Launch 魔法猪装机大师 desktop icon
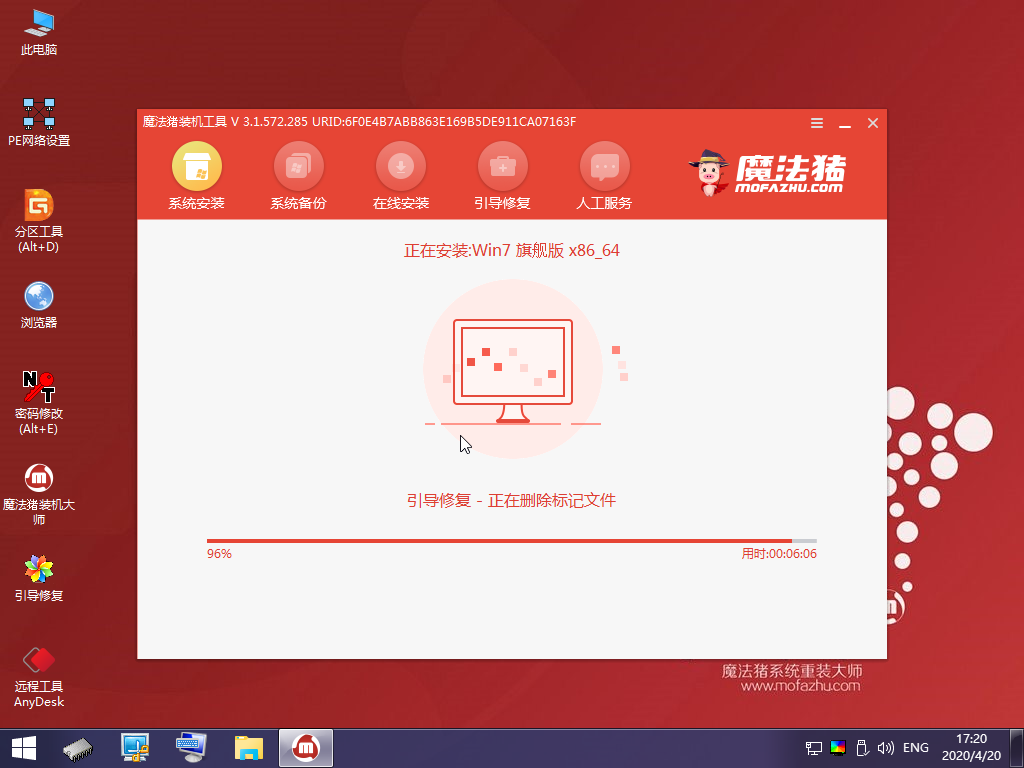Image resolution: width=1024 pixels, height=768 pixels. (39, 494)
